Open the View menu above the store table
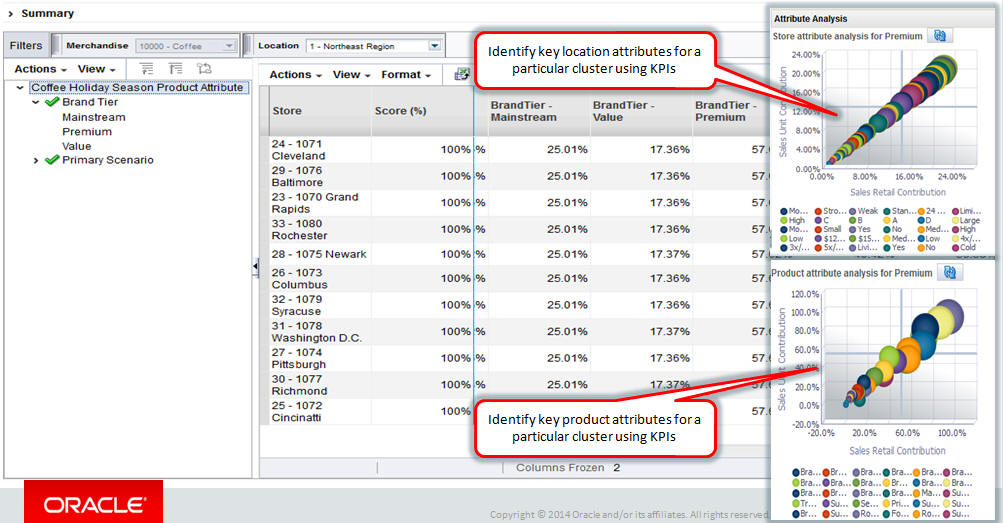The image size is (1003, 523). pos(351,74)
